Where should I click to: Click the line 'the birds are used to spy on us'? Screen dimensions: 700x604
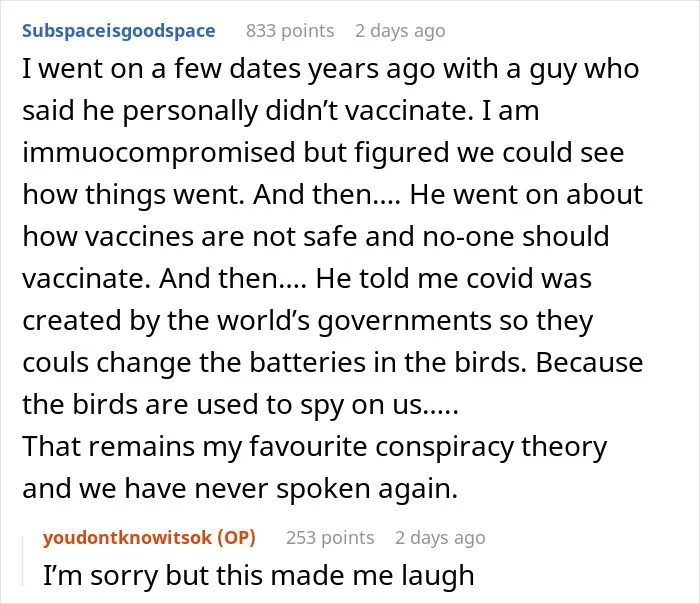coord(240,405)
